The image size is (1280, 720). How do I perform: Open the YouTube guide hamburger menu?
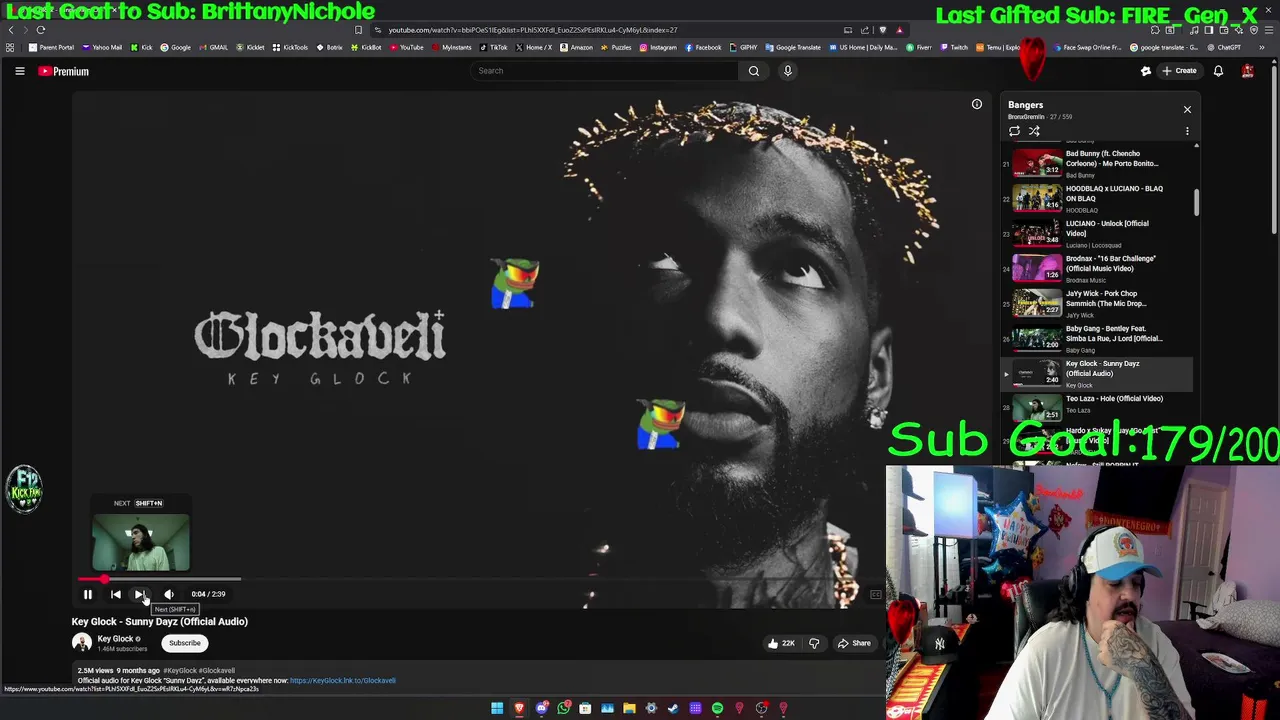19,71
